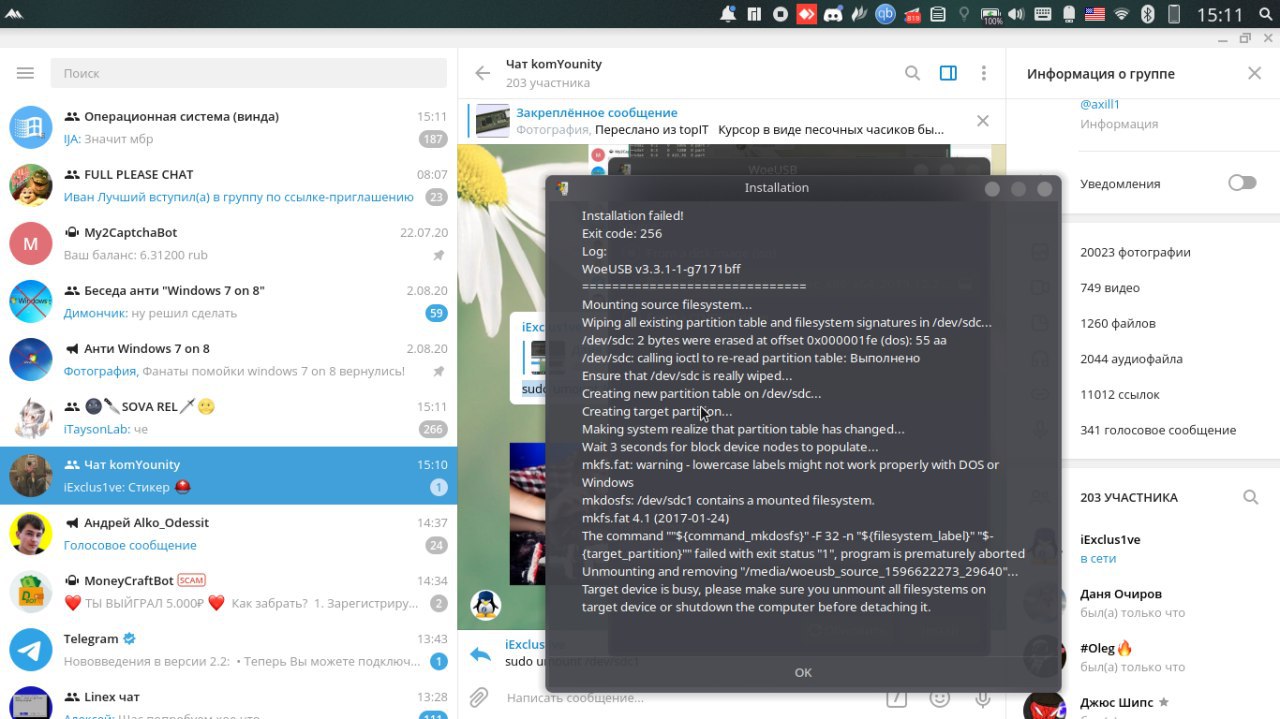This screenshot has width=1280, height=719.
Task: Open the battery 100% tray indicator
Action: click(992, 15)
